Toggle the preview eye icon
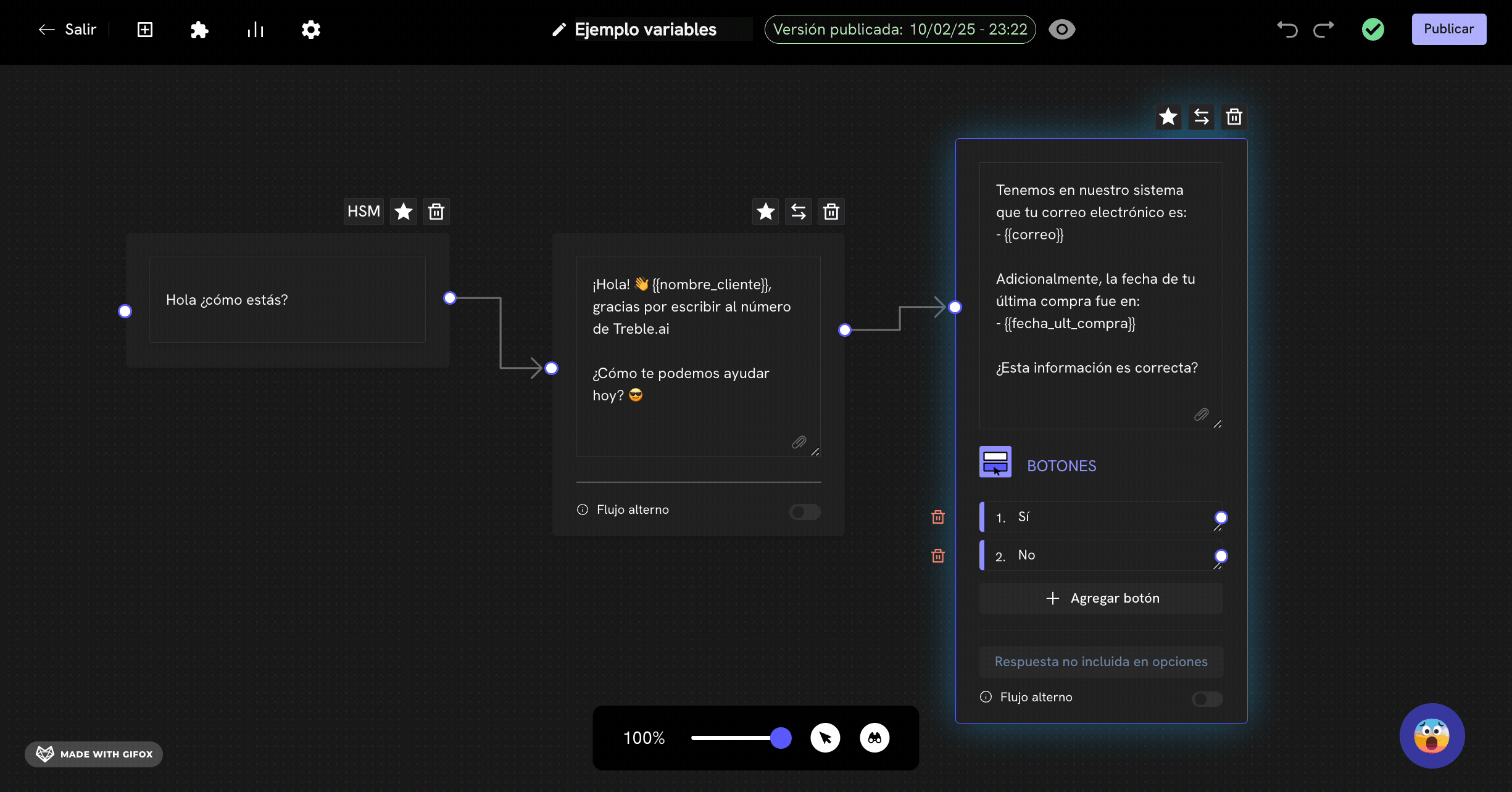This screenshot has height=792, width=1512. point(1062,30)
